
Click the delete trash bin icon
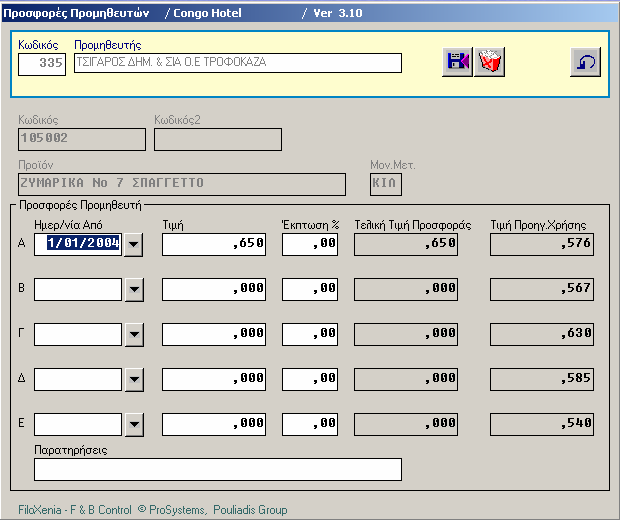click(x=490, y=62)
